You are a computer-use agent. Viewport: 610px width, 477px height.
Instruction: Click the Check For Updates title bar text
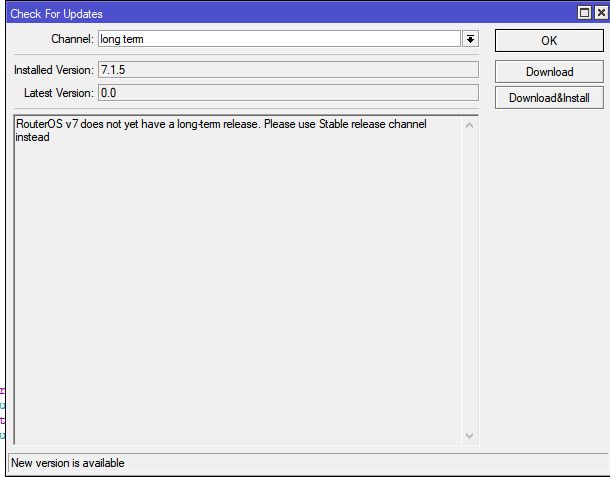[x=56, y=14]
